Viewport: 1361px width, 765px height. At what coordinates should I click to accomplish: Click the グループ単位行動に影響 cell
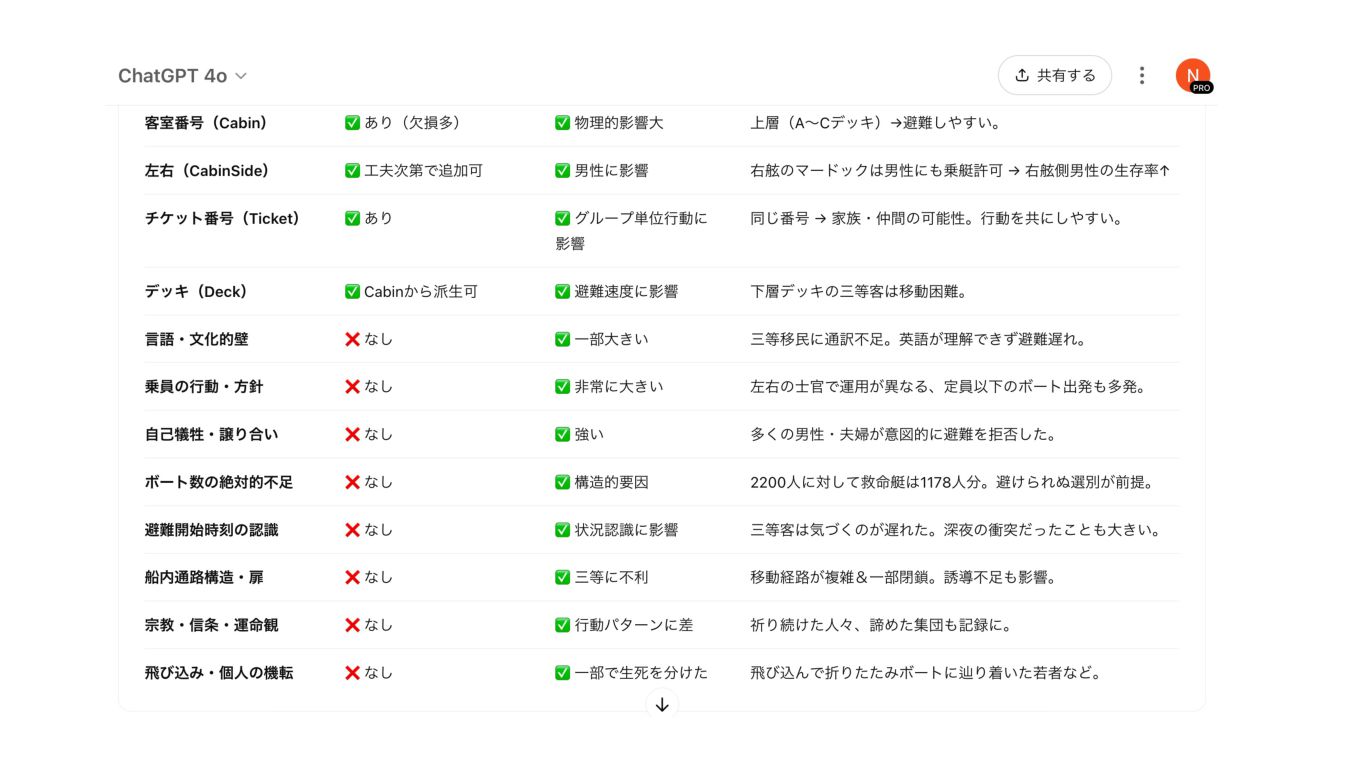tap(631, 231)
